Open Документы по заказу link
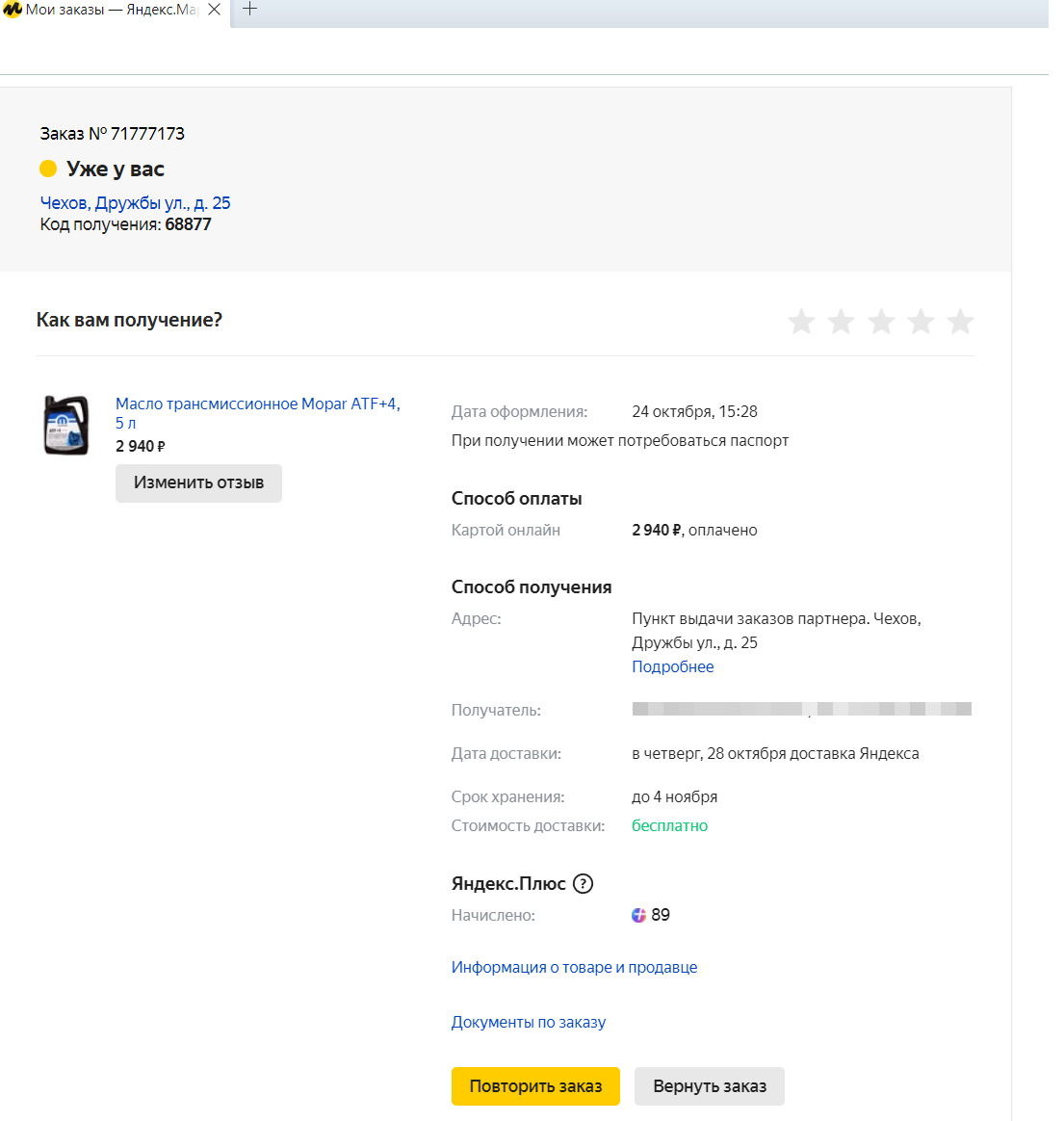 tap(529, 1023)
